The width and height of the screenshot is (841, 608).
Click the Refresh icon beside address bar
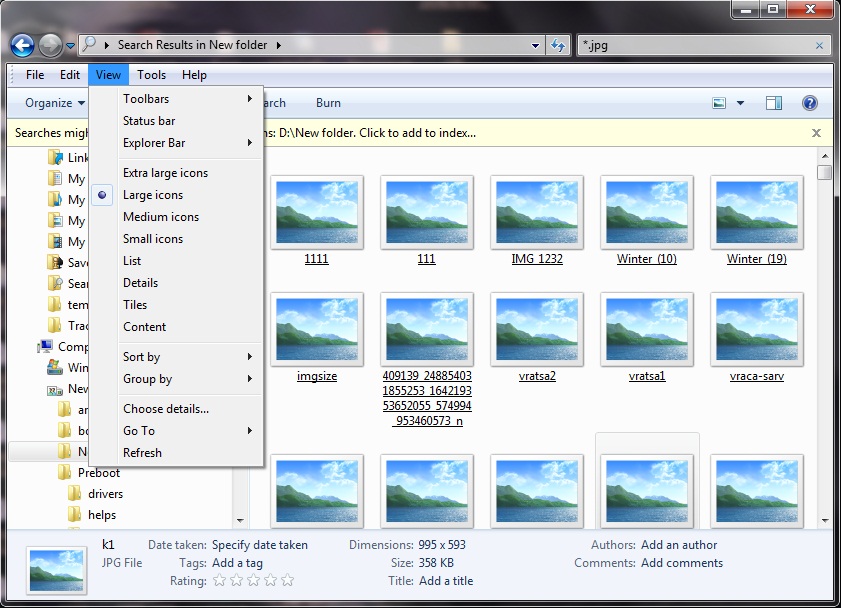[x=558, y=45]
